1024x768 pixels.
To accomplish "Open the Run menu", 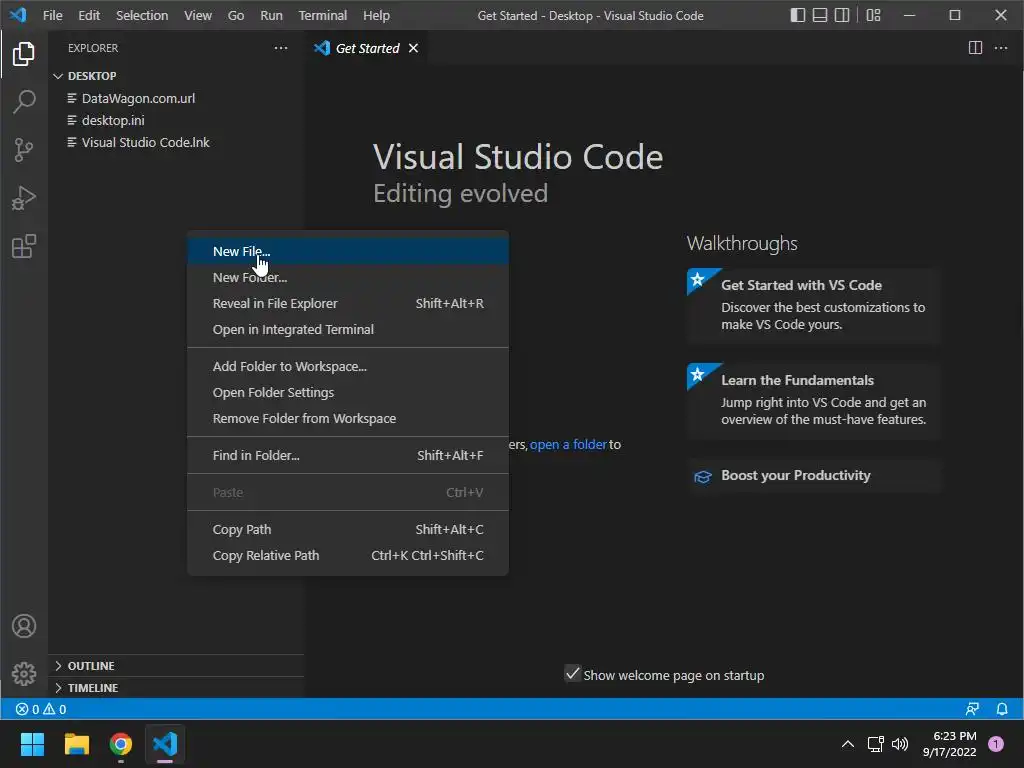I will point(271,15).
